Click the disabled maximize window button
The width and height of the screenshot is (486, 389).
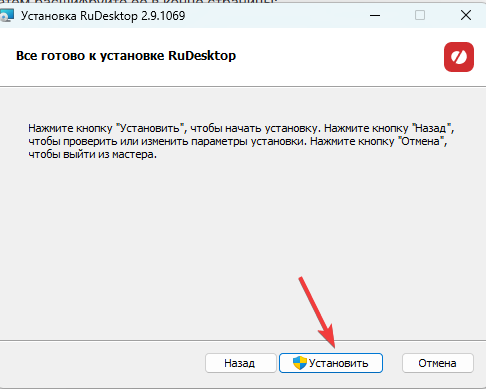coord(420,15)
